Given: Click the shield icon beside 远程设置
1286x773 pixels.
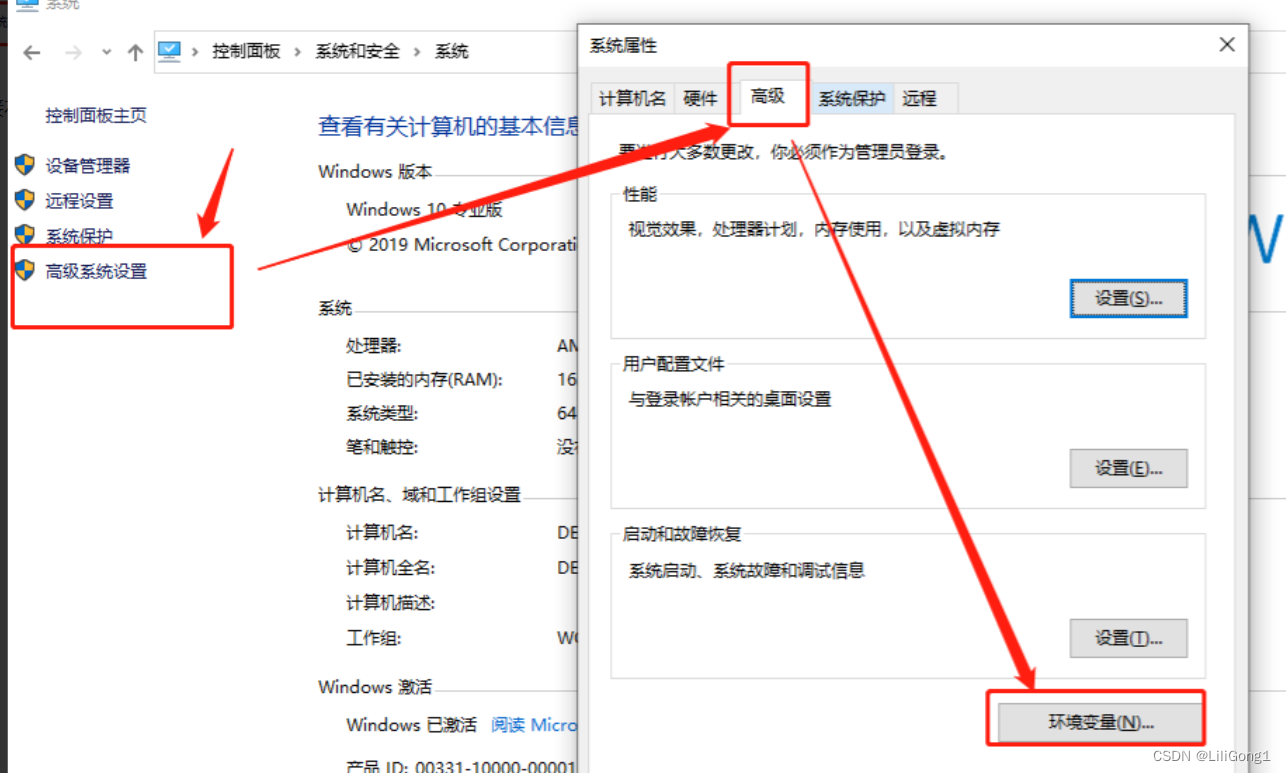Looking at the screenshot, I should click(x=24, y=200).
